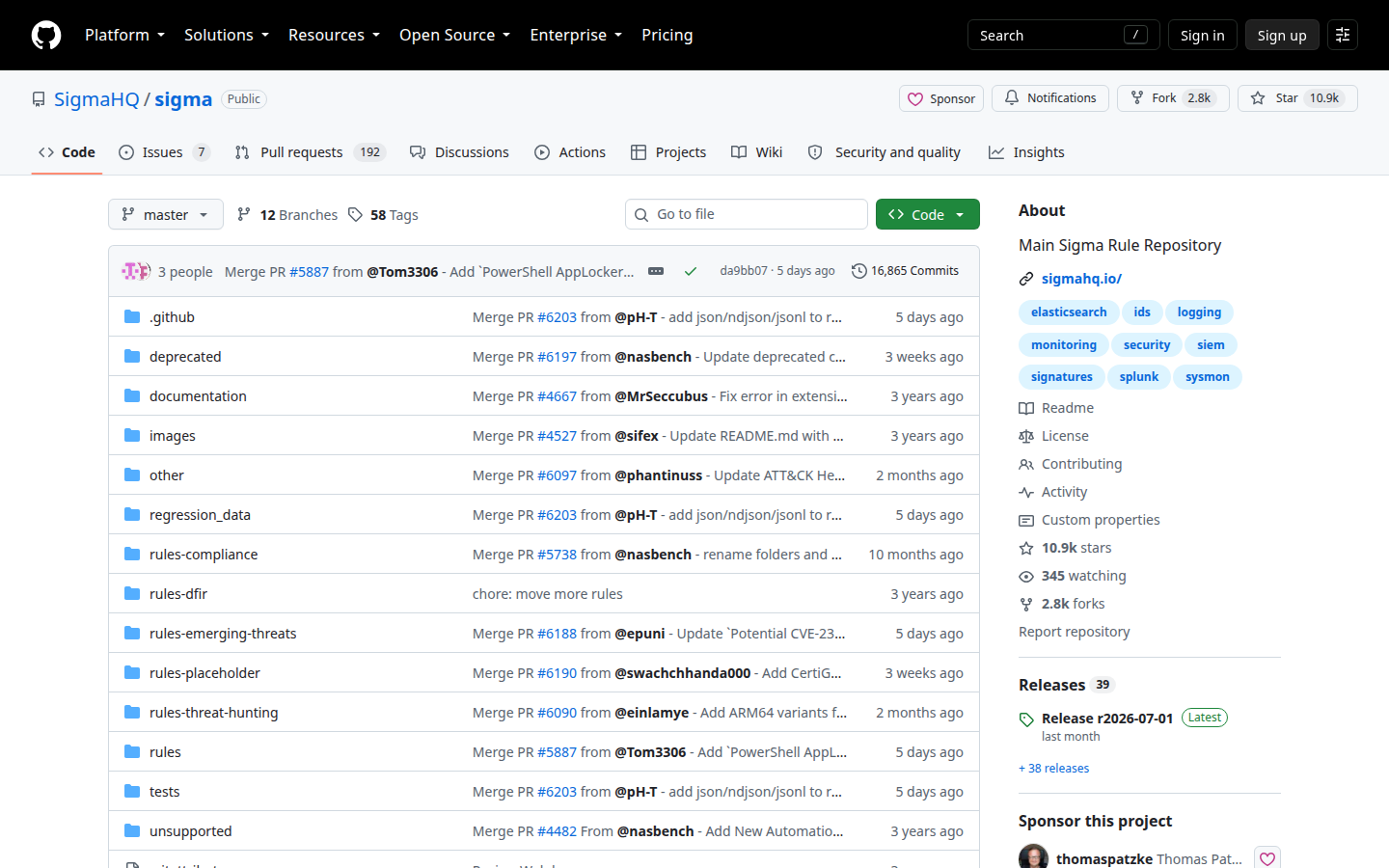Go to the Pricing page
The height and width of the screenshot is (868, 1389).
pos(667,35)
